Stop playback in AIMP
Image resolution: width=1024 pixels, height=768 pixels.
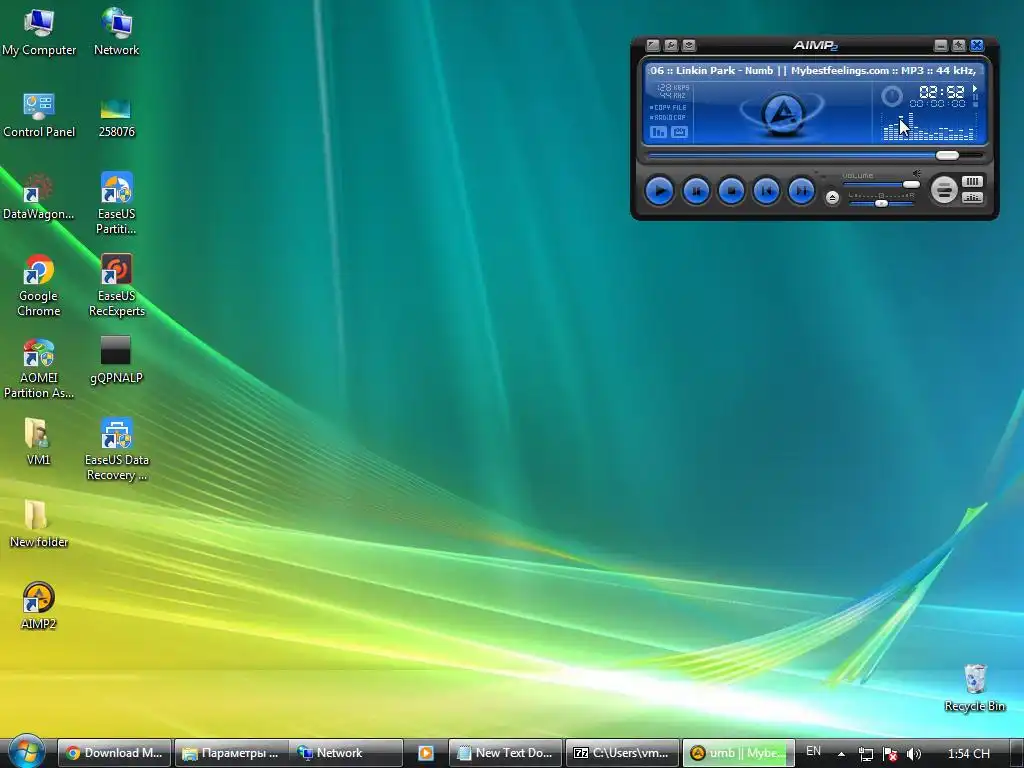click(x=731, y=191)
